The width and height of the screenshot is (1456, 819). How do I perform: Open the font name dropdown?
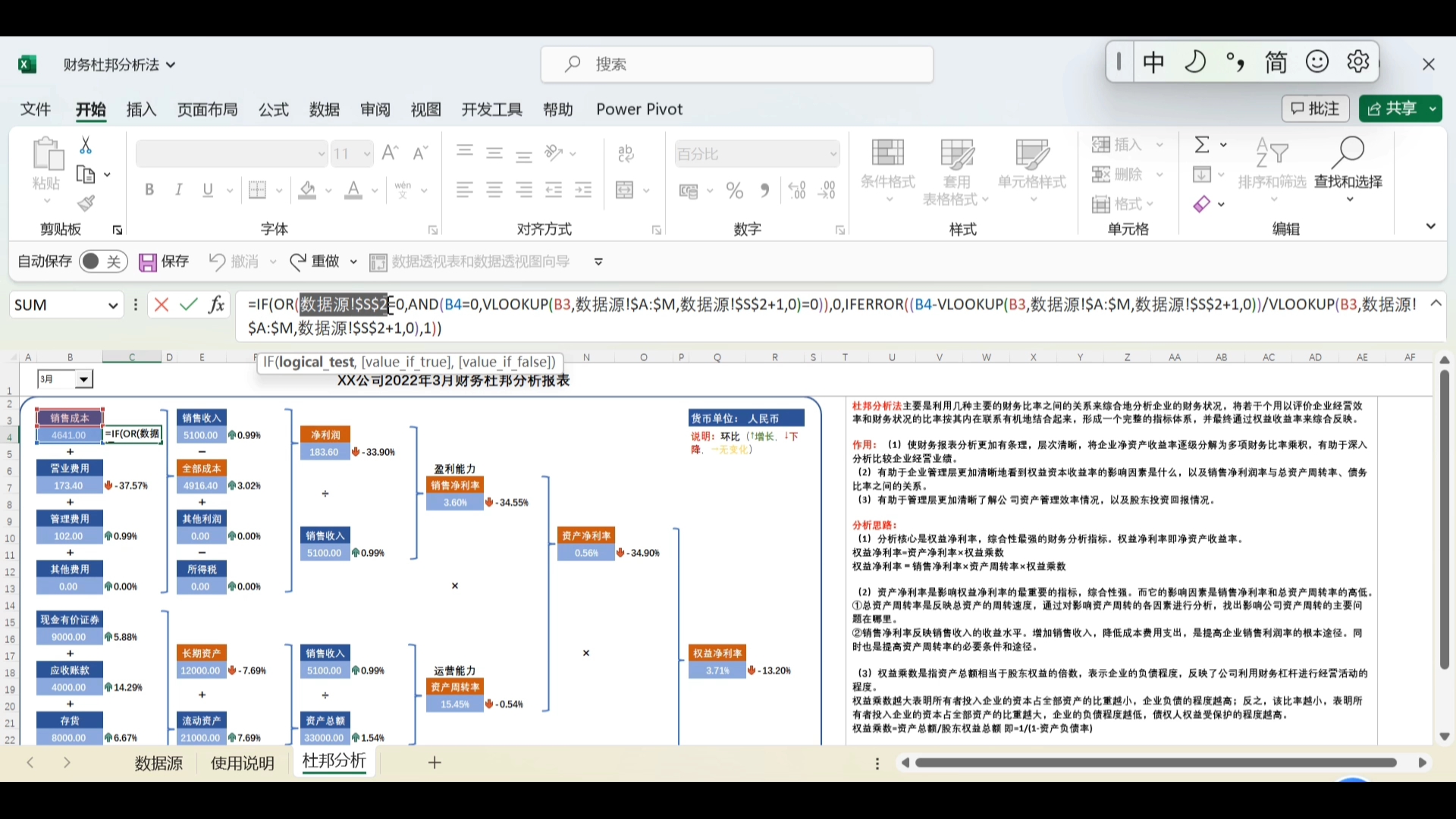321,154
